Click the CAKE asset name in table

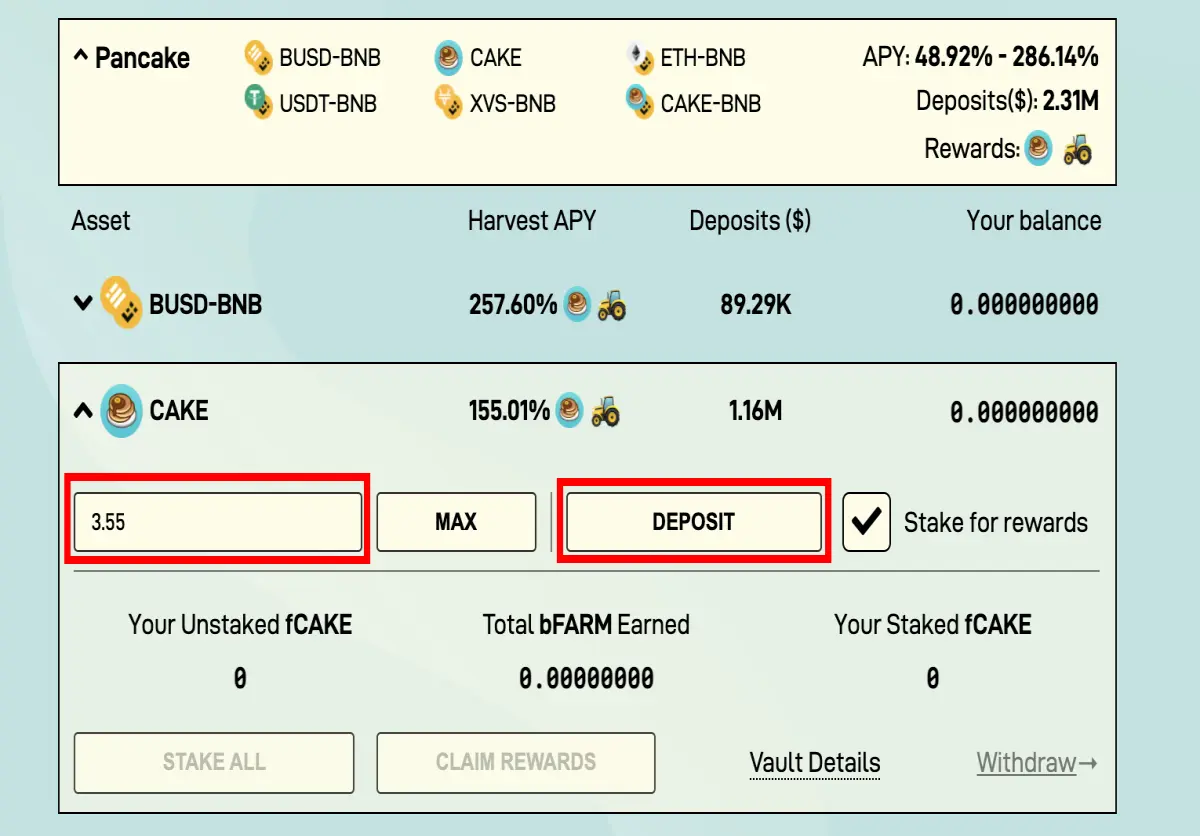click(179, 411)
